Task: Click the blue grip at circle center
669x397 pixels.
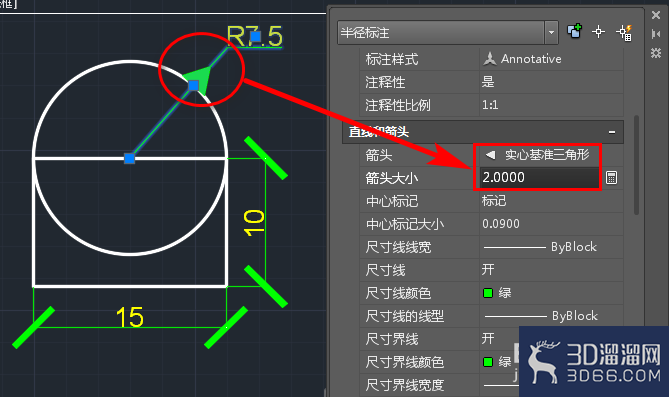Action: (129, 159)
